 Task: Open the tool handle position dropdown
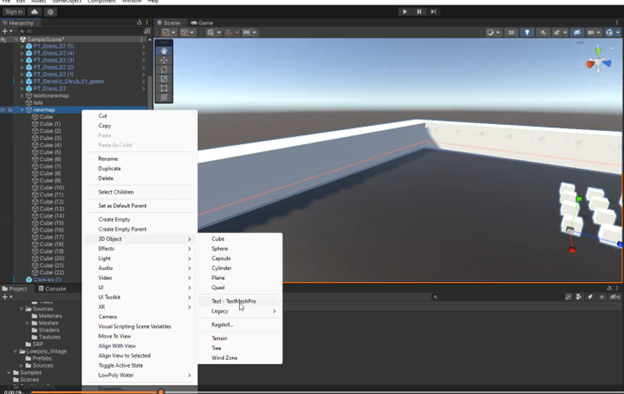pos(168,33)
